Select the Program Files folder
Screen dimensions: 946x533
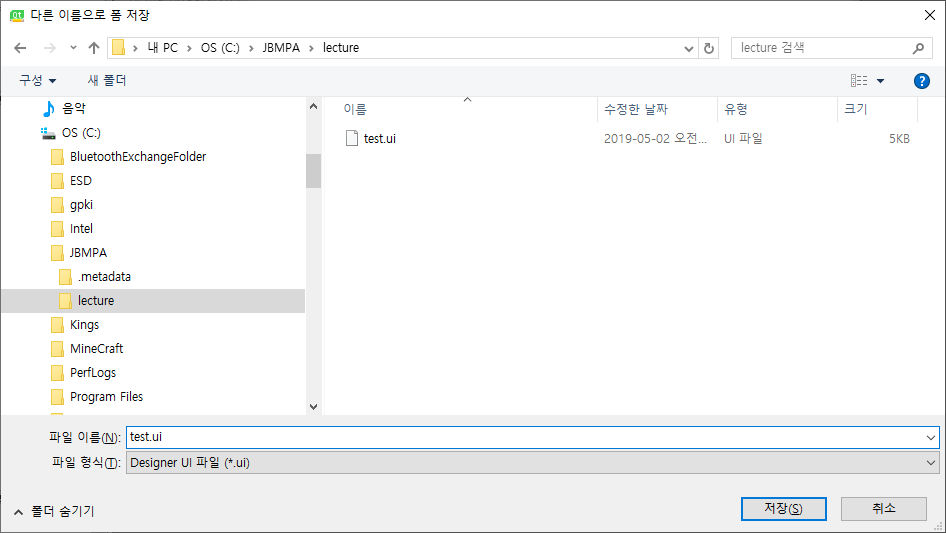pos(106,397)
